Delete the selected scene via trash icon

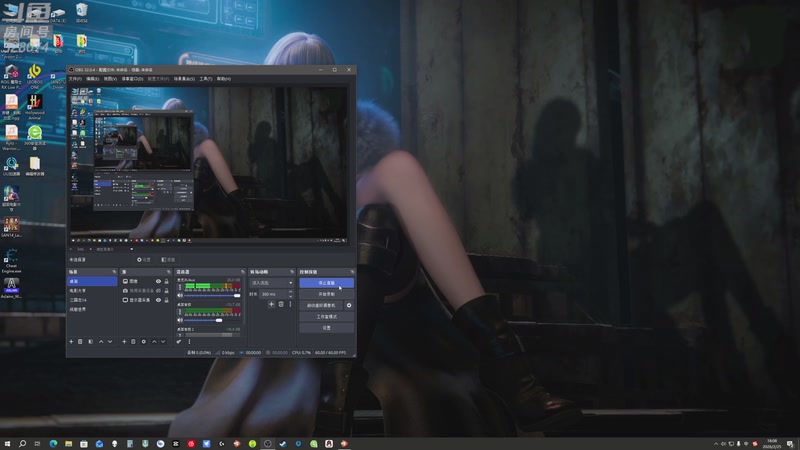coord(80,341)
